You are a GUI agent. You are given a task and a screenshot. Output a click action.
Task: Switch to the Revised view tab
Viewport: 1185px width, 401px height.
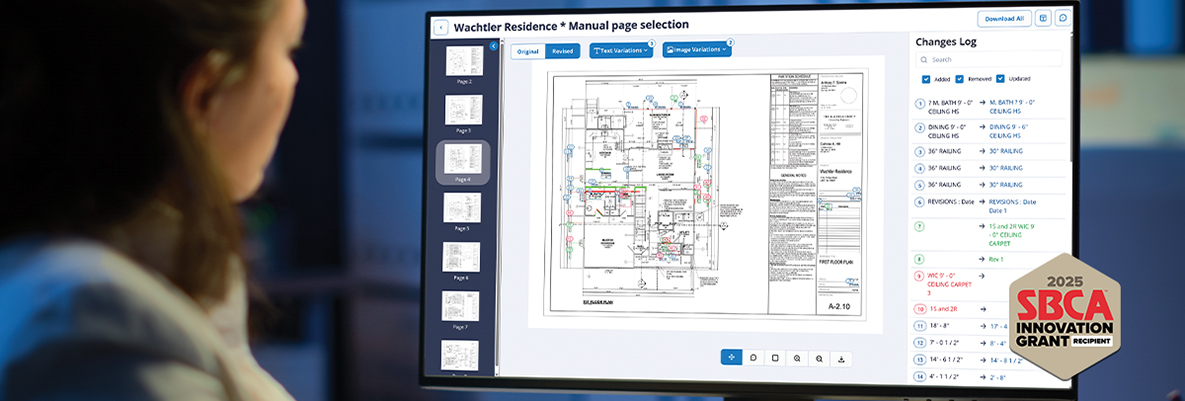click(562, 50)
